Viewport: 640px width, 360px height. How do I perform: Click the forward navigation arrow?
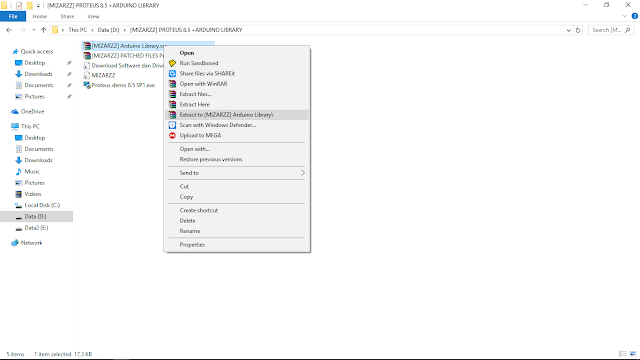[x=22, y=30]
